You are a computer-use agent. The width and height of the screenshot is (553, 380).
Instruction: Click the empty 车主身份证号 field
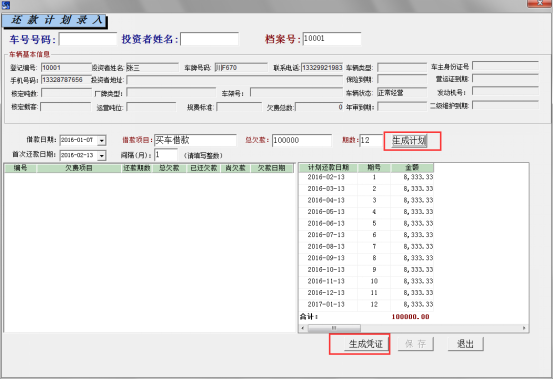pyautogui.click(x=505, y=66)
